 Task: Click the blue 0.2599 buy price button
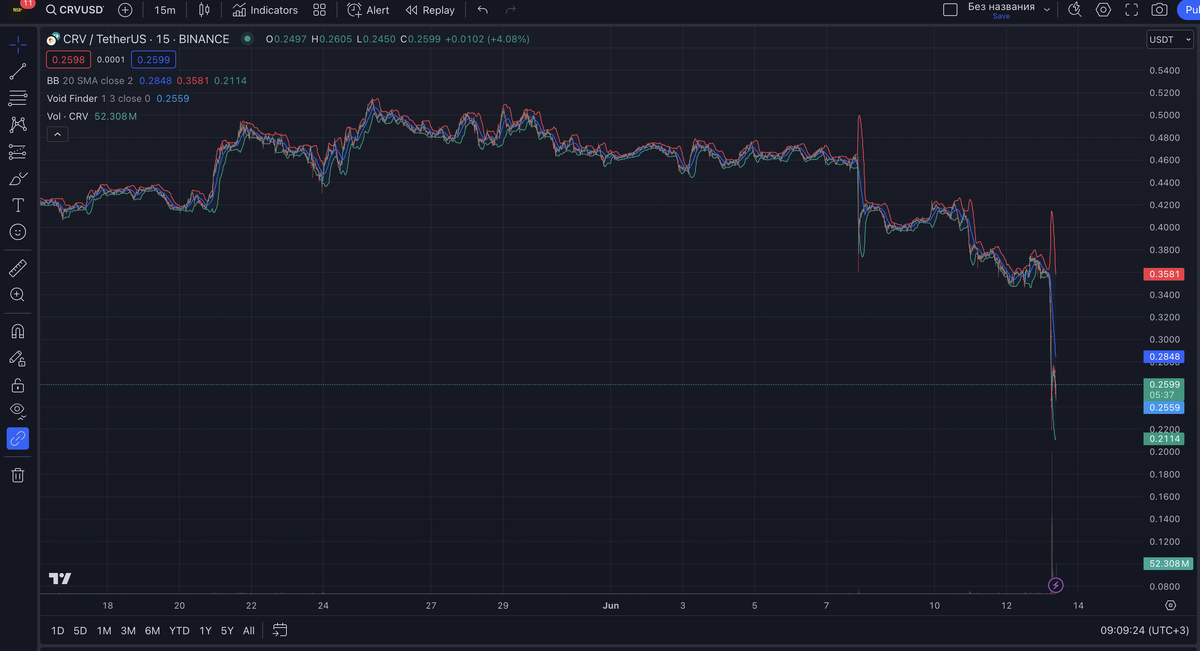coord(153,59)
